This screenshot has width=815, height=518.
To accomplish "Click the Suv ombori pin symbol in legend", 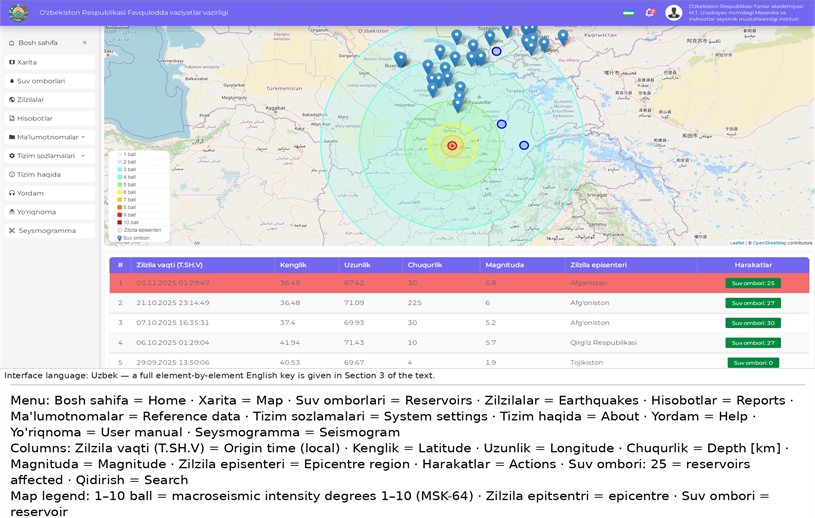I will coord(120,238).
